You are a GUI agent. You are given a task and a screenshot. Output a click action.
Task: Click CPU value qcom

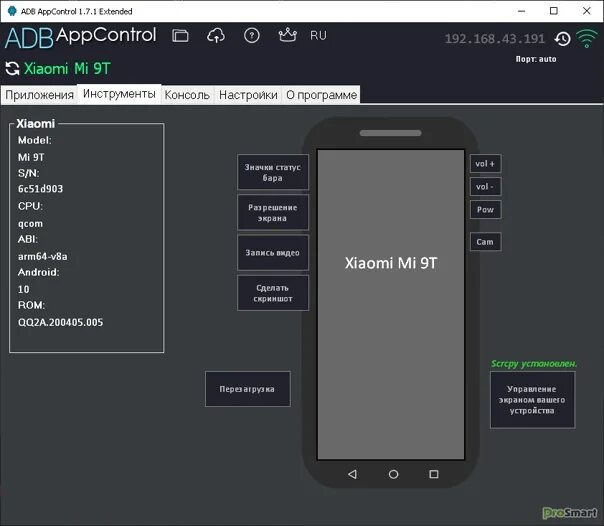(x=30, y=224)
